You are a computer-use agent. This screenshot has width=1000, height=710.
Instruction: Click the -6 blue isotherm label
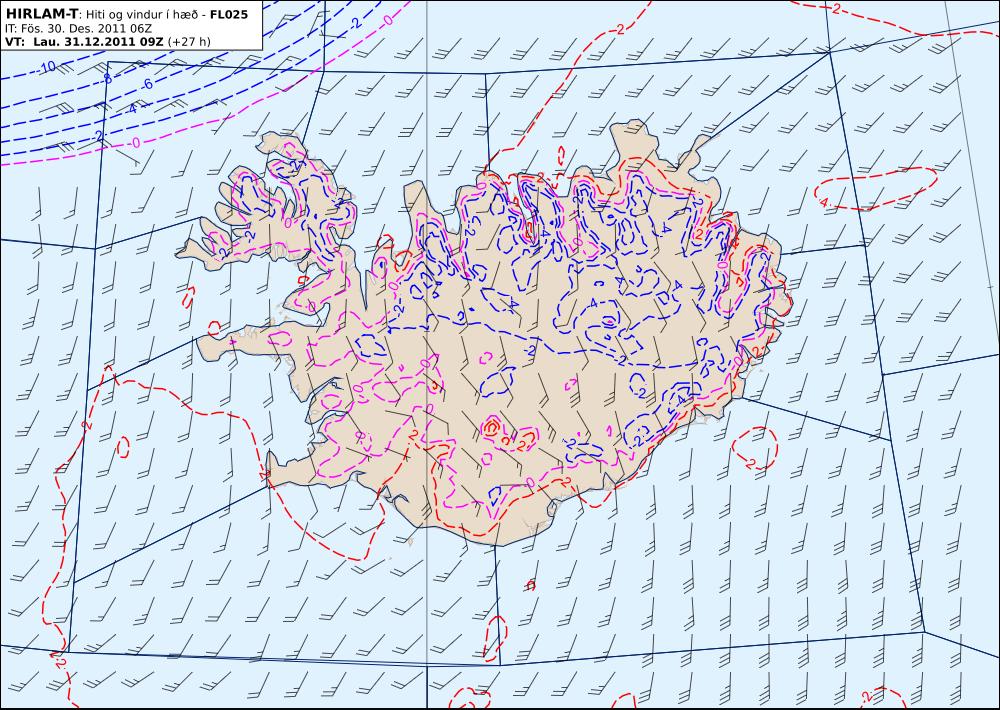click(x=147, y=84)
